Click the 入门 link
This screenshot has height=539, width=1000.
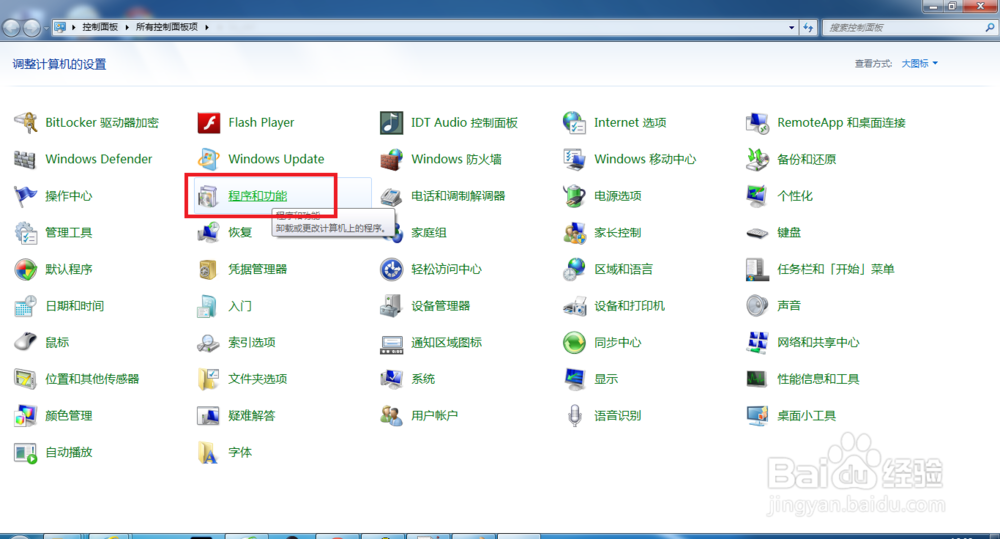[240, 306]
